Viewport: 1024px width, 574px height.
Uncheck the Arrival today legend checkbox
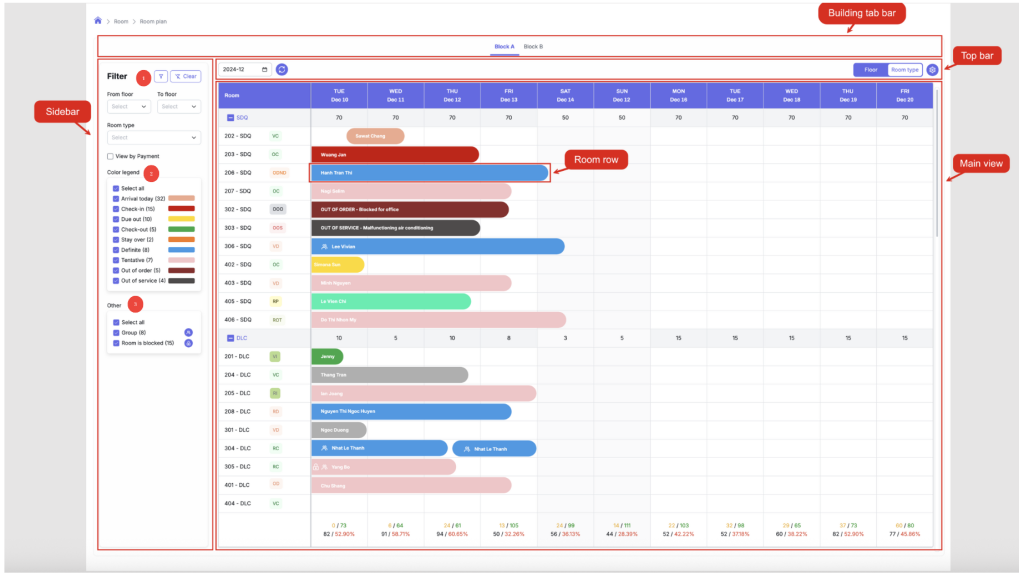coord(116,198)
